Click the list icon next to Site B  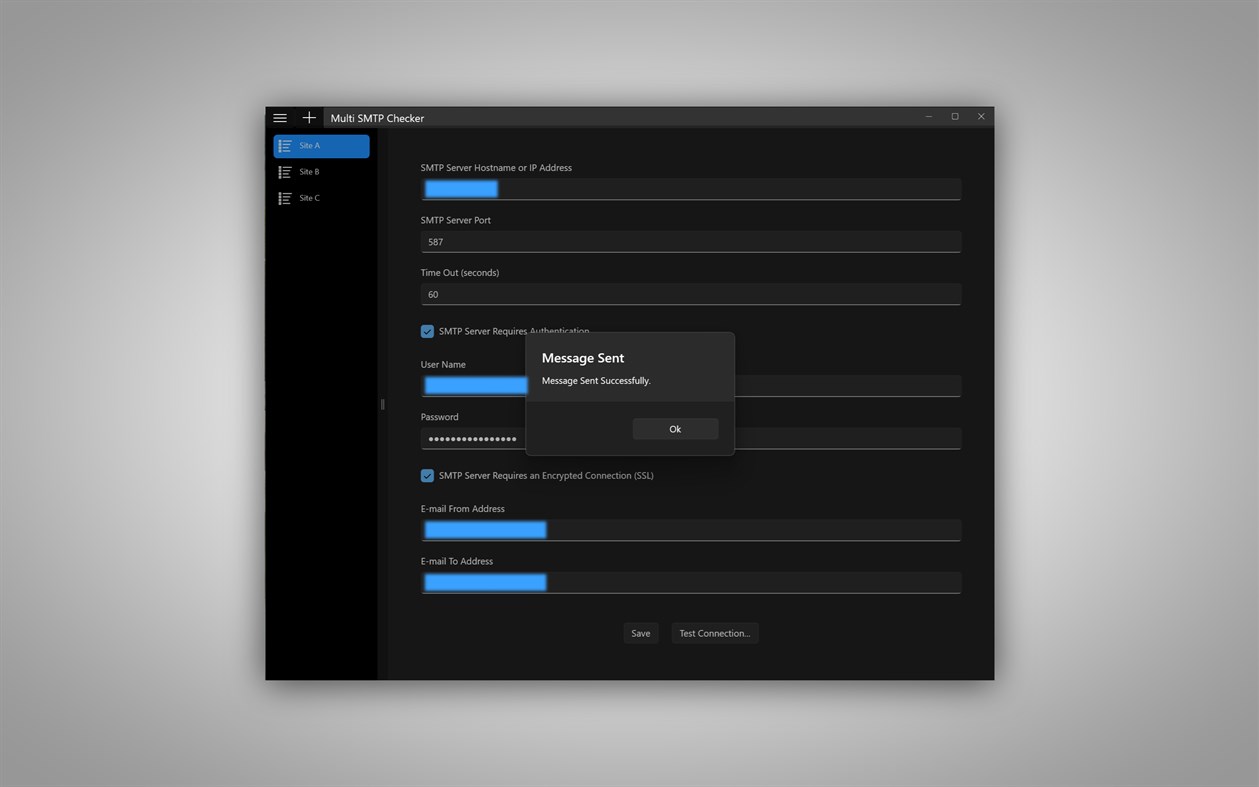coord(284,171)
